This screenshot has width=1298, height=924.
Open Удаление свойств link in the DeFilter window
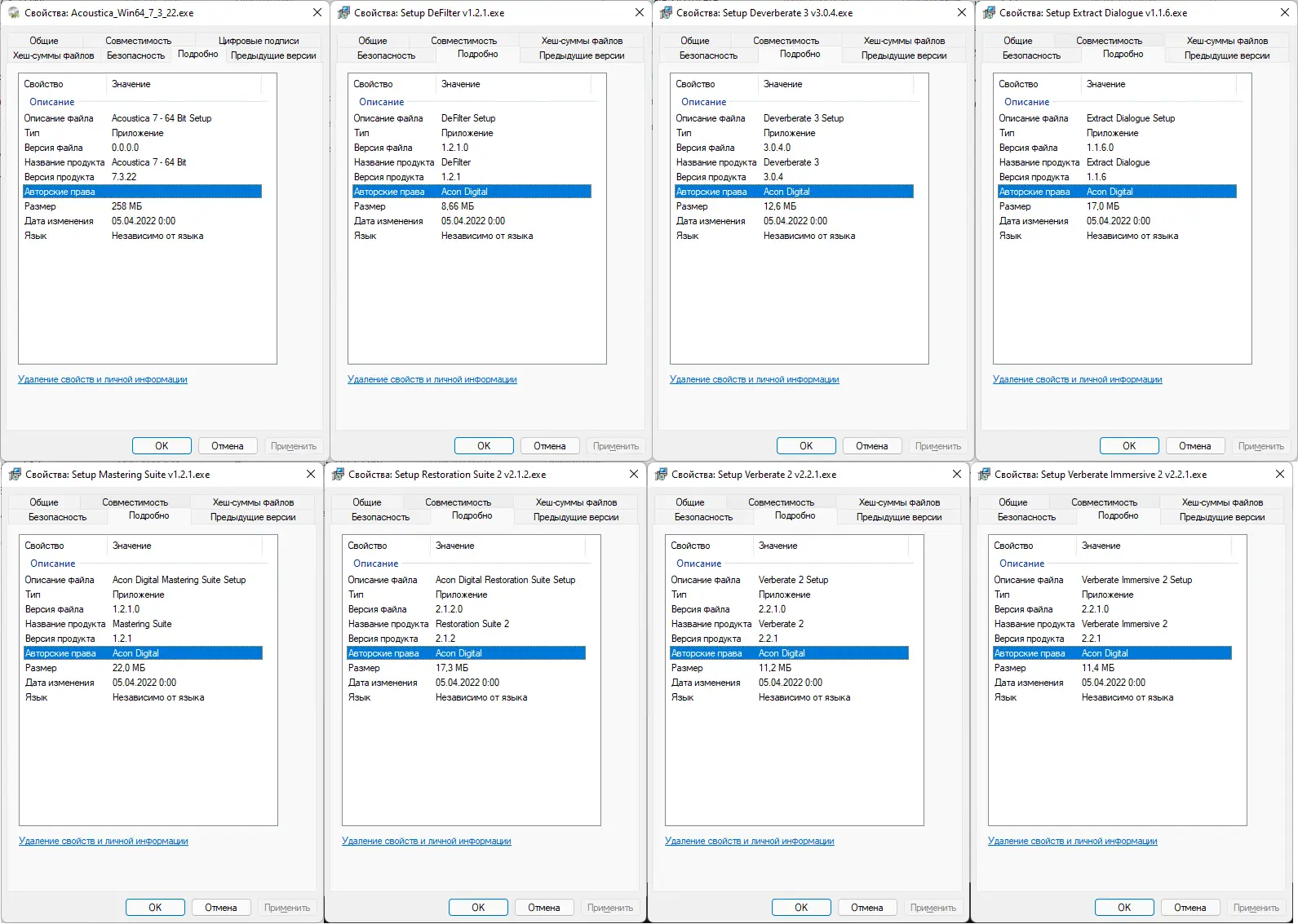(432, 379)
